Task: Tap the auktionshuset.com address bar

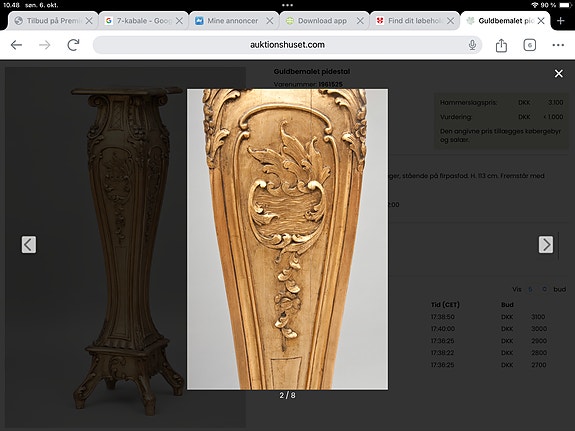Action: (x=287, y=45)
